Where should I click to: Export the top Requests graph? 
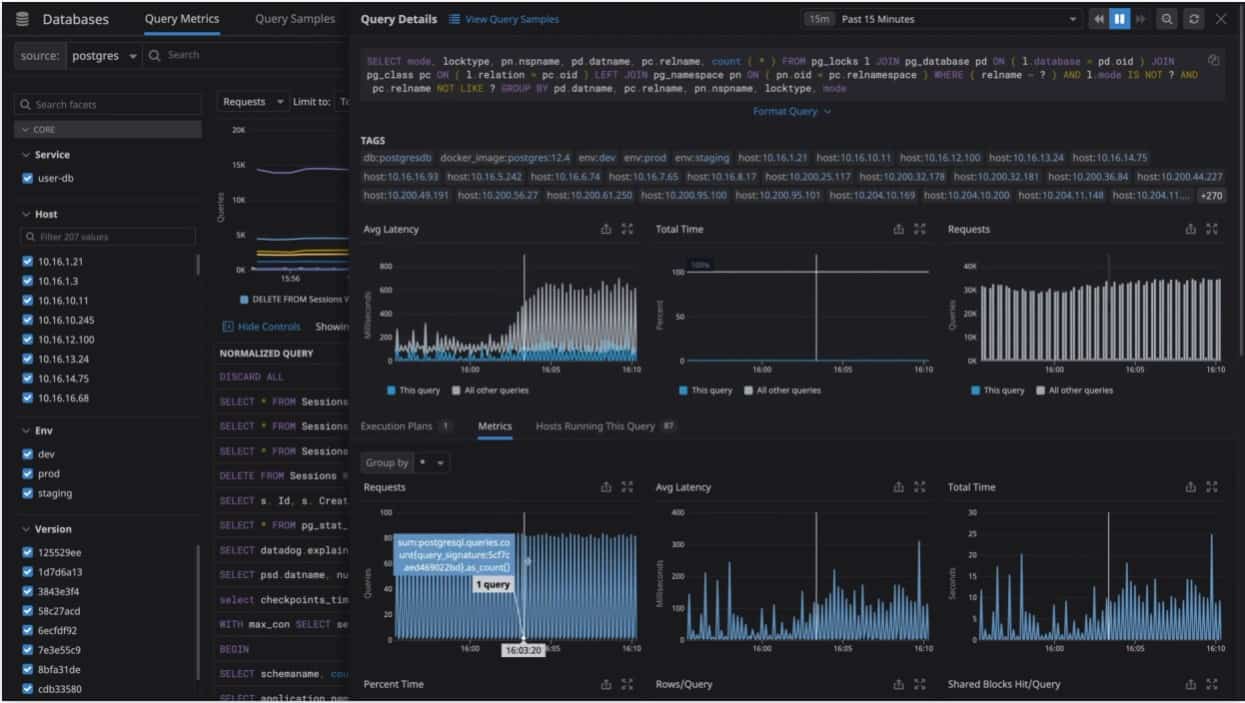pos(1191,229)
